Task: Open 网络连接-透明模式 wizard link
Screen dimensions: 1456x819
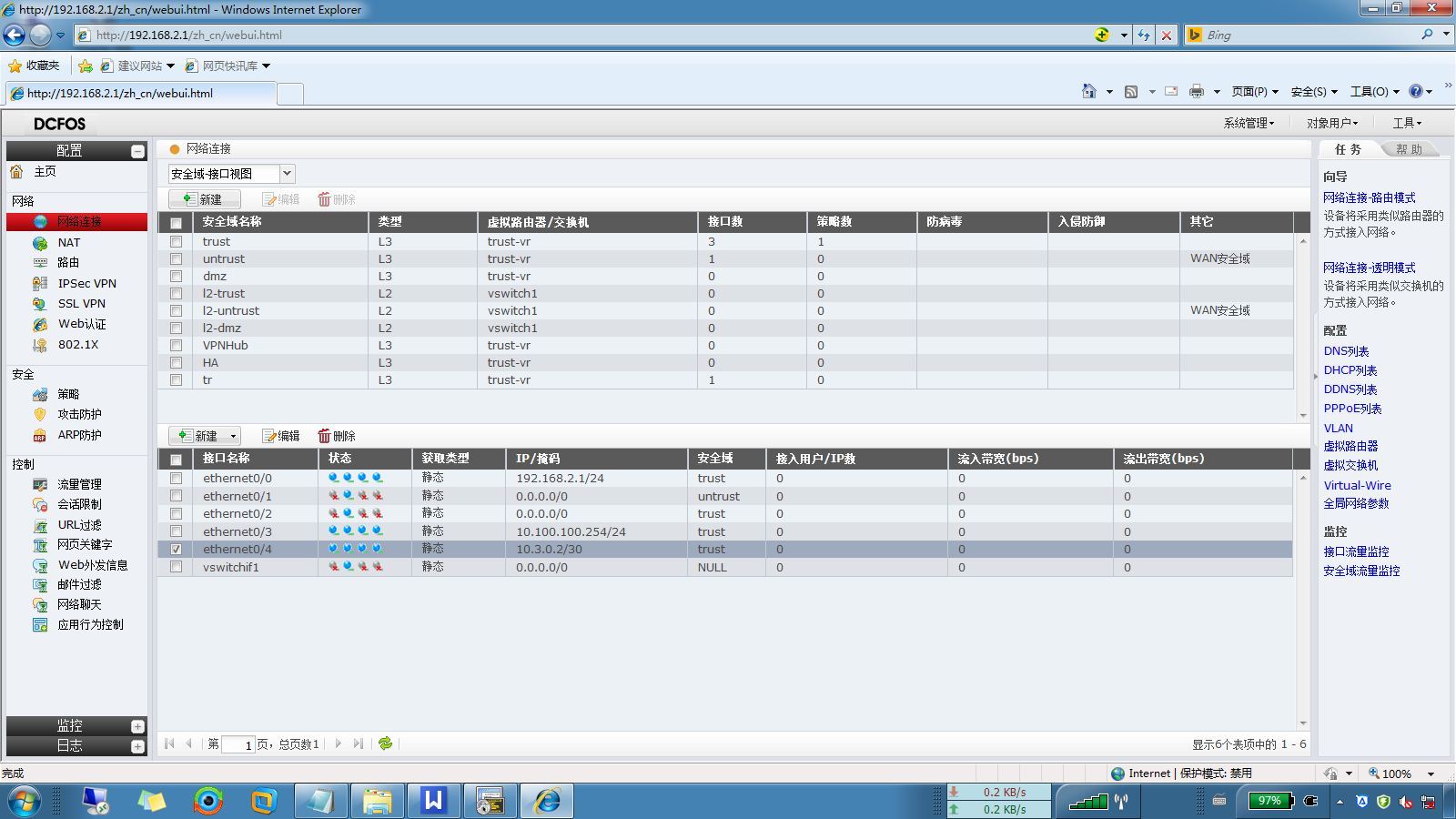Action: 1369,268
